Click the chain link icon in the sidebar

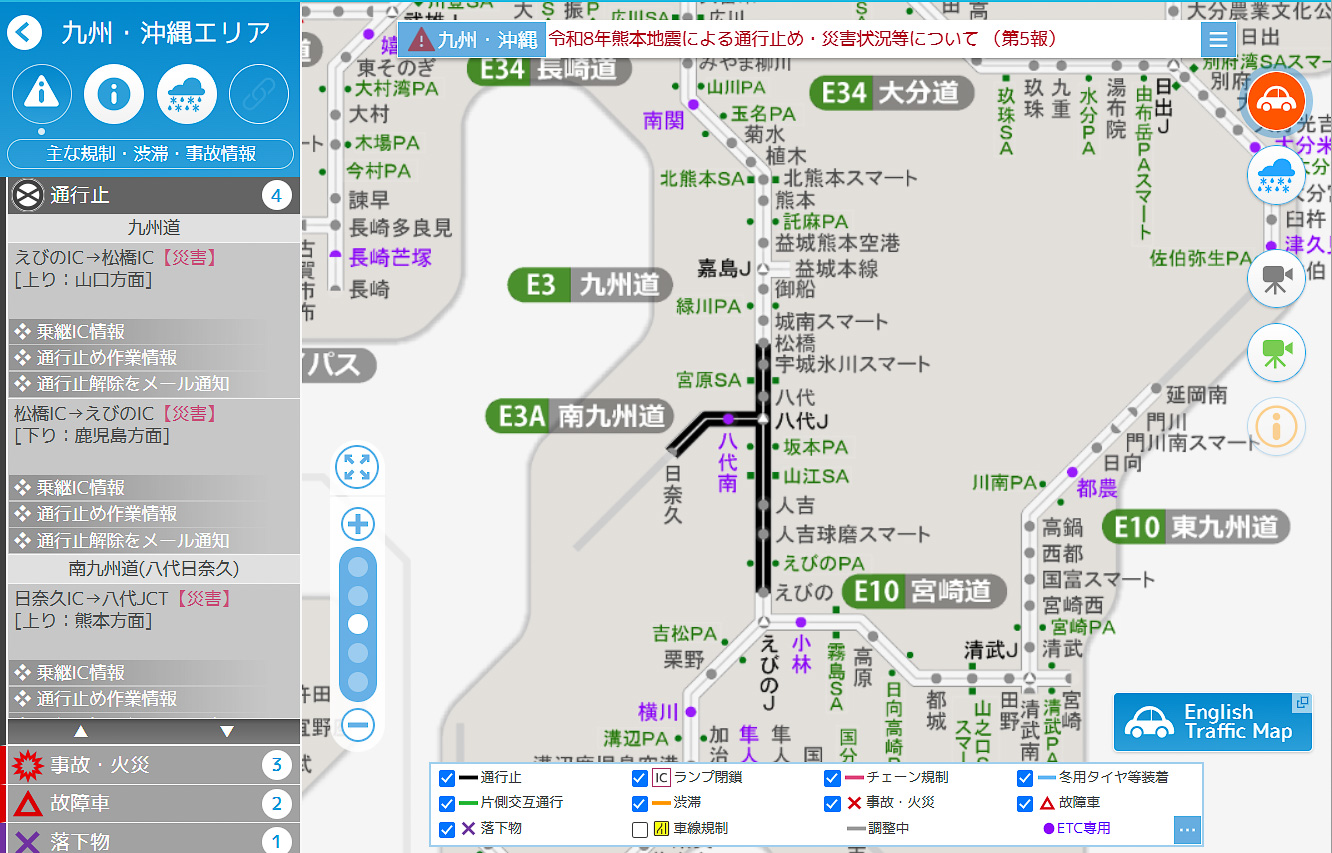pyautogui.click(x=259, y=94)
